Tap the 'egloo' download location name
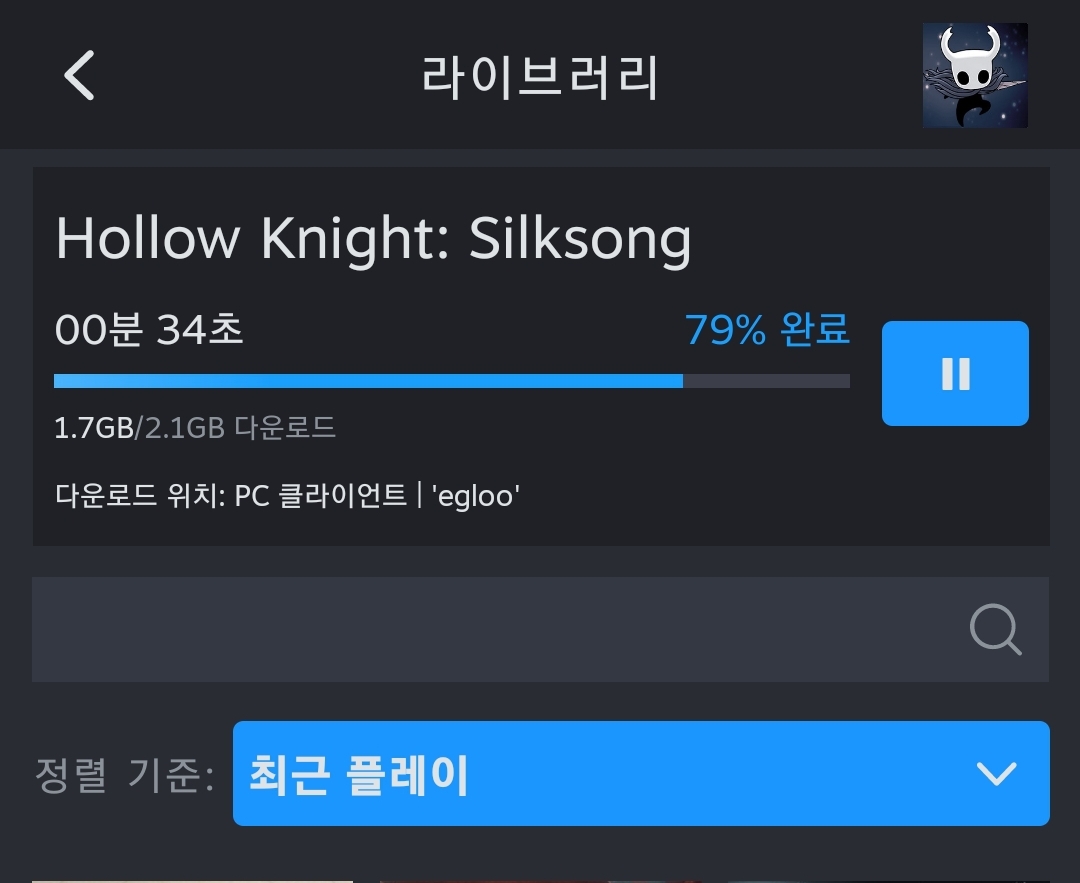 pyautogui.click(x=475, y=496)
